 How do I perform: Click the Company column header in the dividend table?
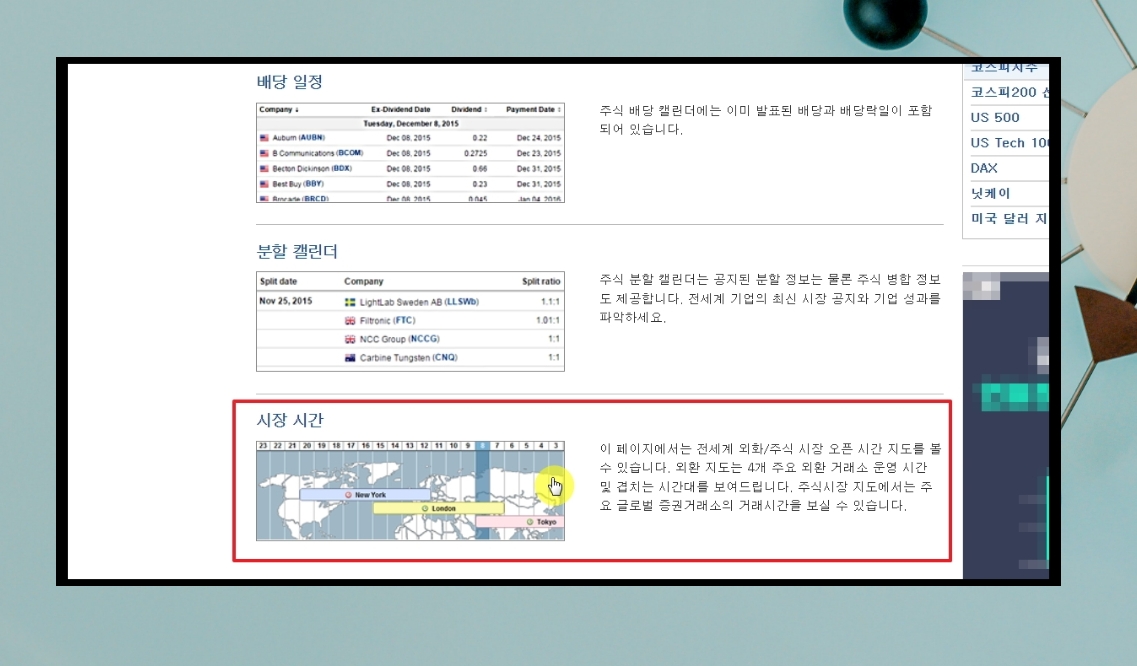[x=279, y=110]
